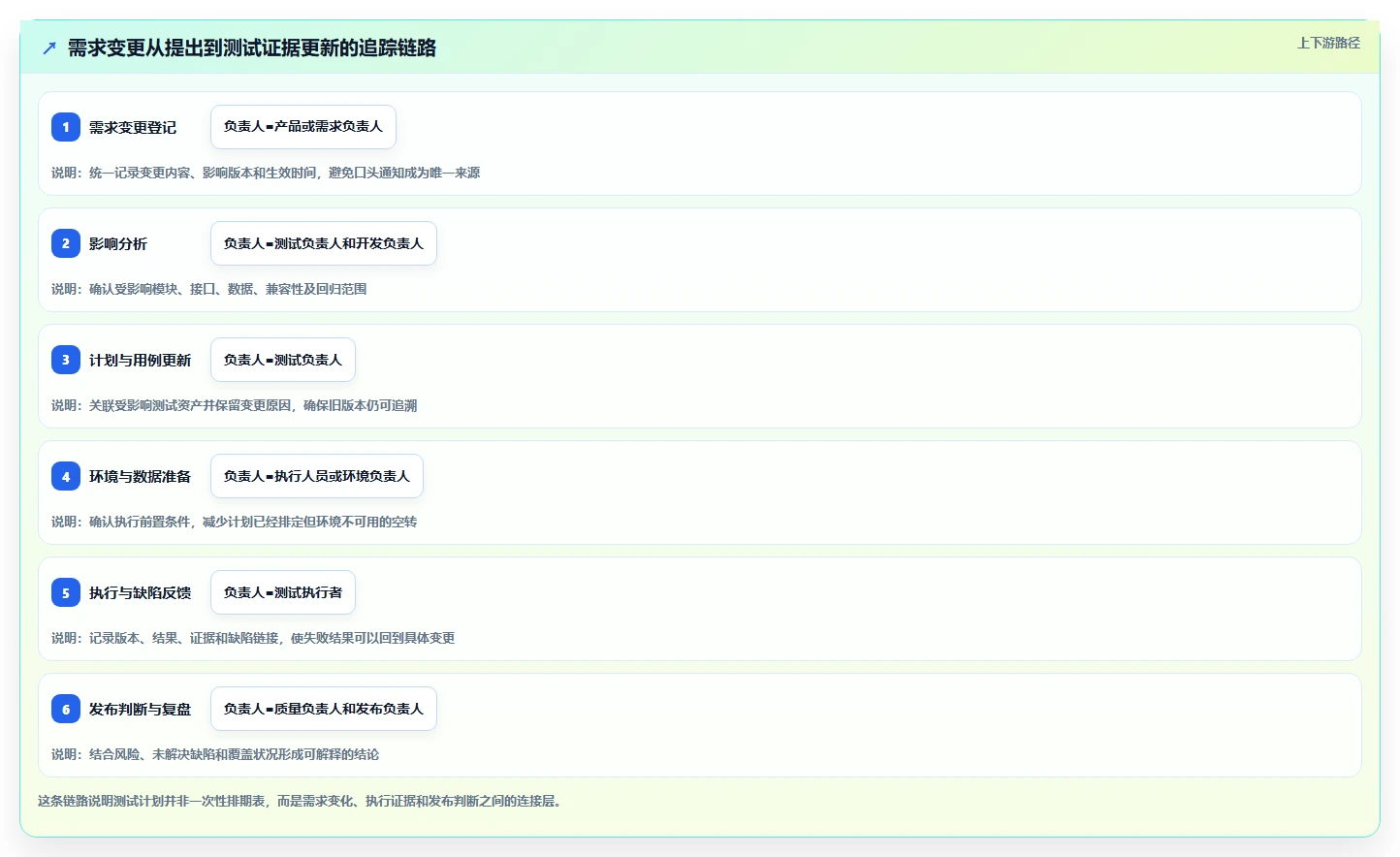Click the description starting 确认受影响模块
Image resolution: width=1400 pixels, height=857 pixels.
209,289
